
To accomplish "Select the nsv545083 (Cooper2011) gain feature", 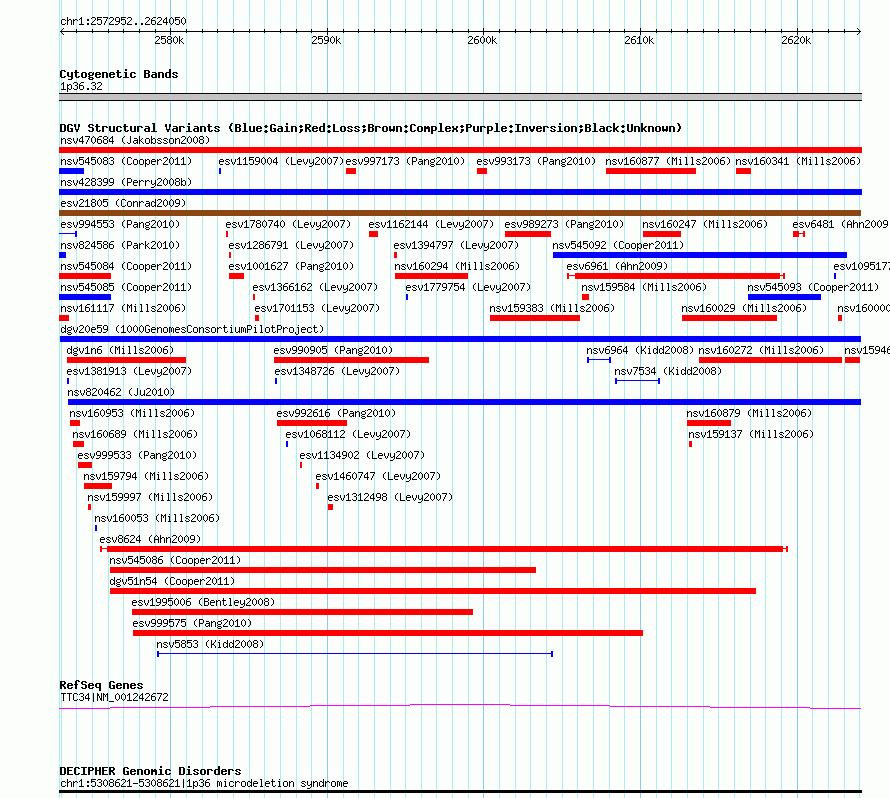I will coord(72,171).
